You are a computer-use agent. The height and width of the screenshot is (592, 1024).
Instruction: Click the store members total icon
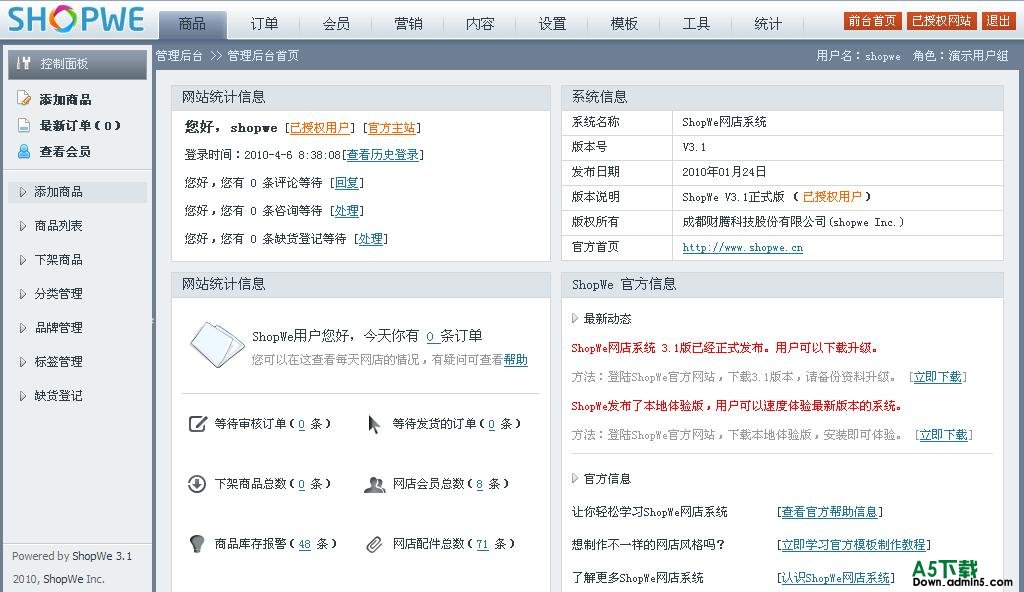(375, 484)
